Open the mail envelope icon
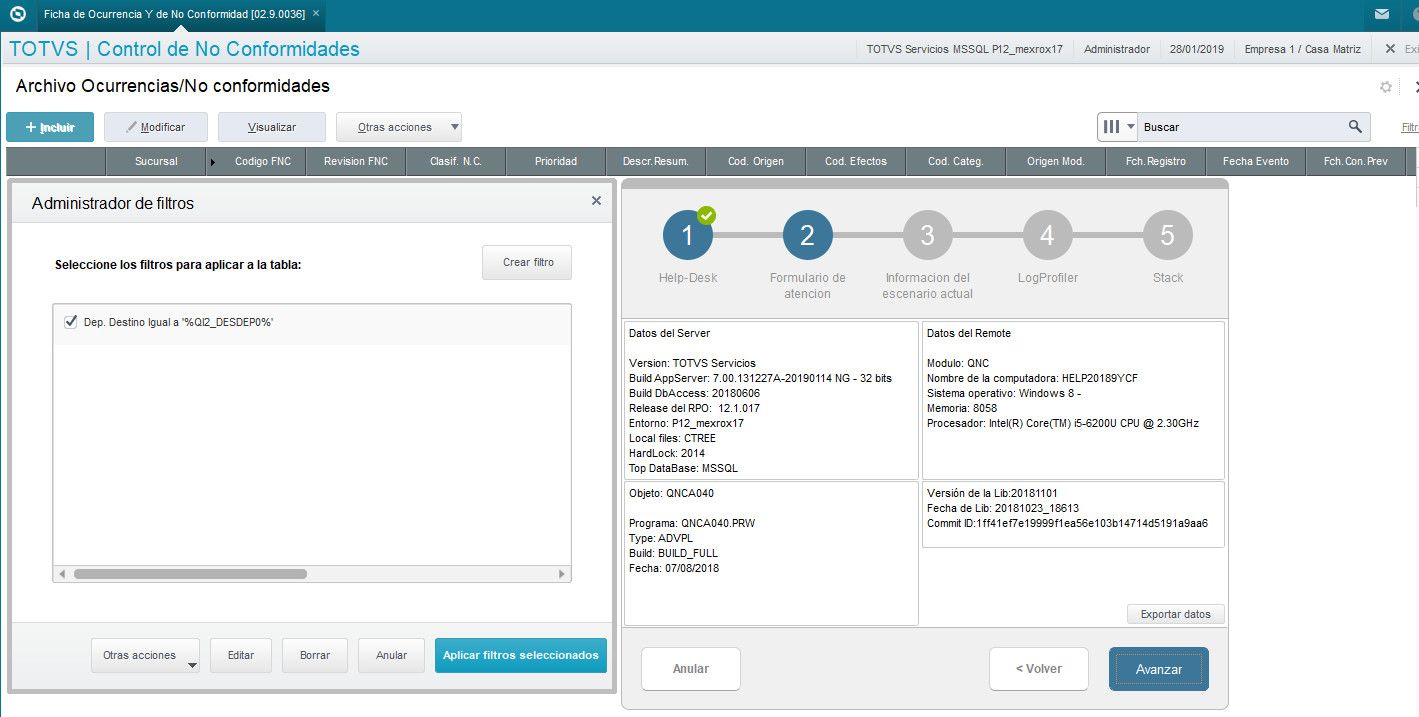1419x717 pixels. 1381,14
